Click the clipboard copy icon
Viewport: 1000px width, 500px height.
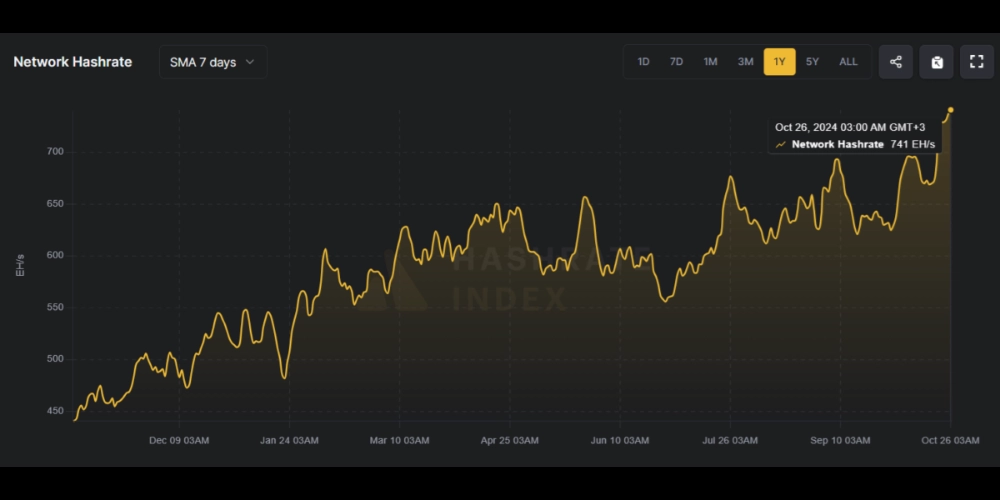[937, 62]
